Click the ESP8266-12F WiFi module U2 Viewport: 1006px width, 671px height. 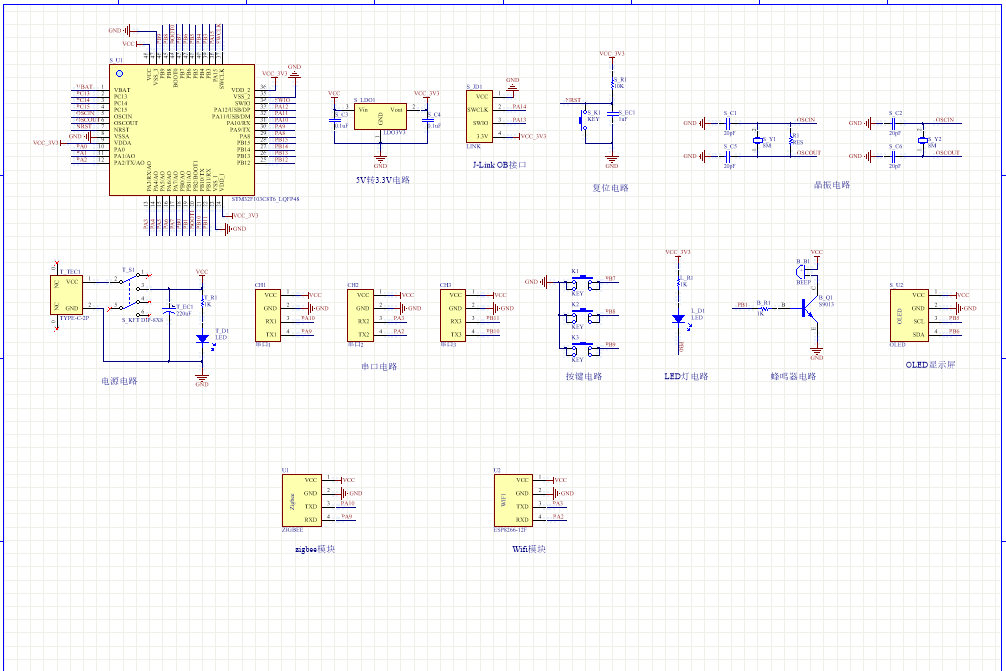tap(513, 500)
